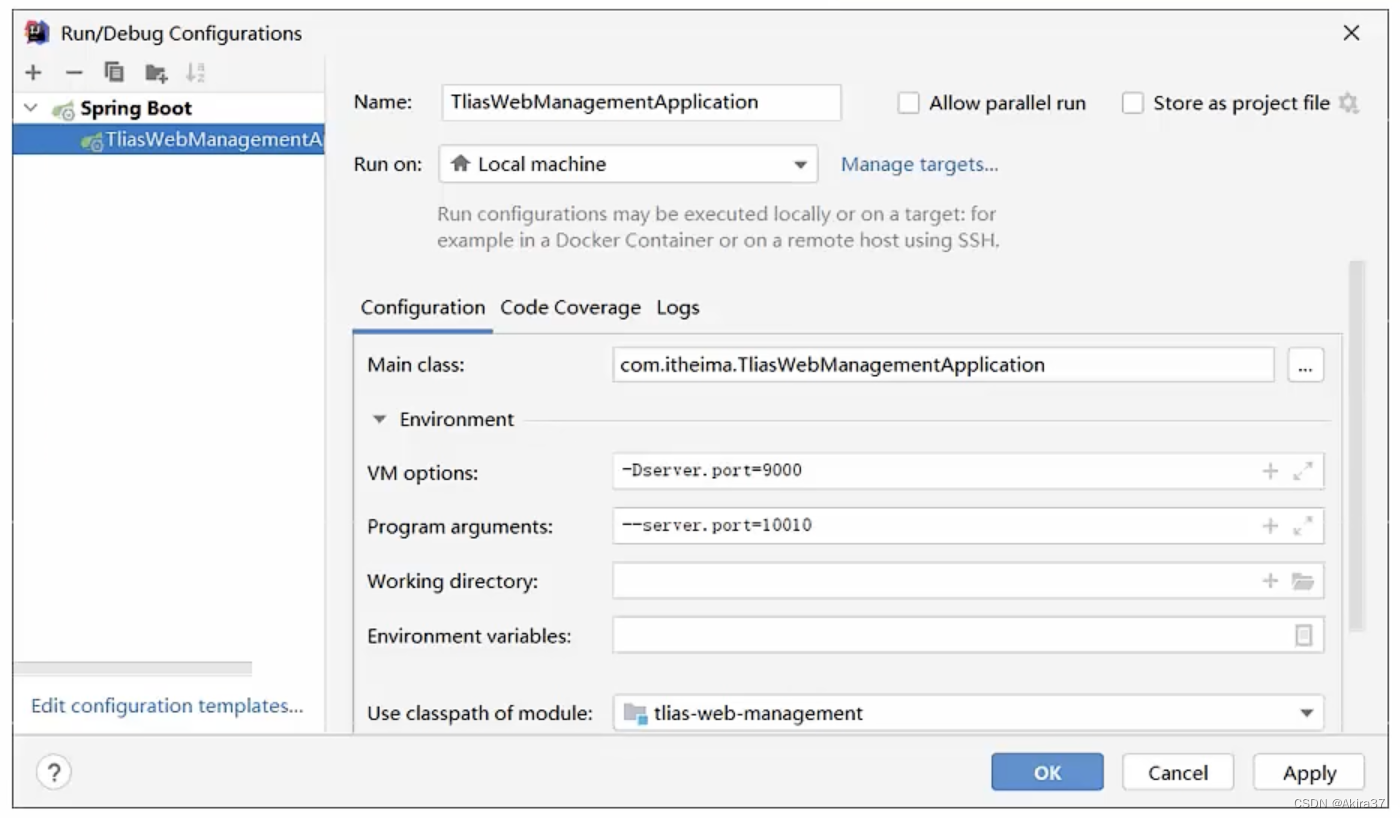Expand the VM options field editor
The image size is (1400, 818).
click(x=1302, y=471)
